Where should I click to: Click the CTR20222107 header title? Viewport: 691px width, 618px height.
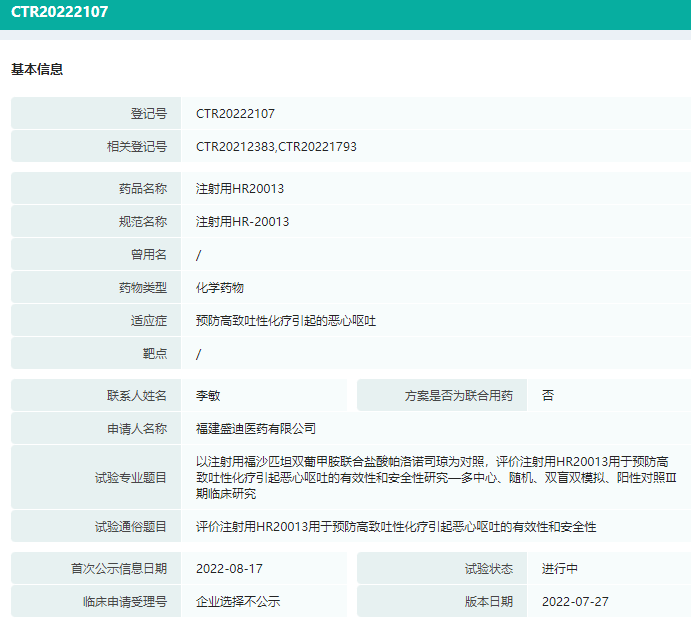click(59, 12)
